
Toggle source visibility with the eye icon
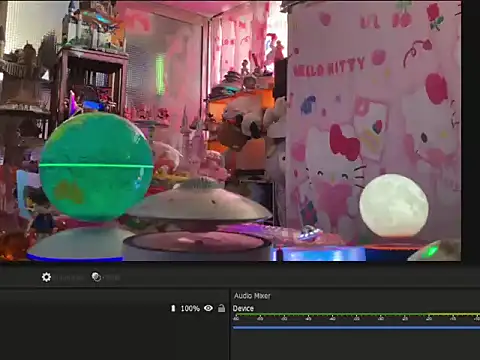coord(208,308)
